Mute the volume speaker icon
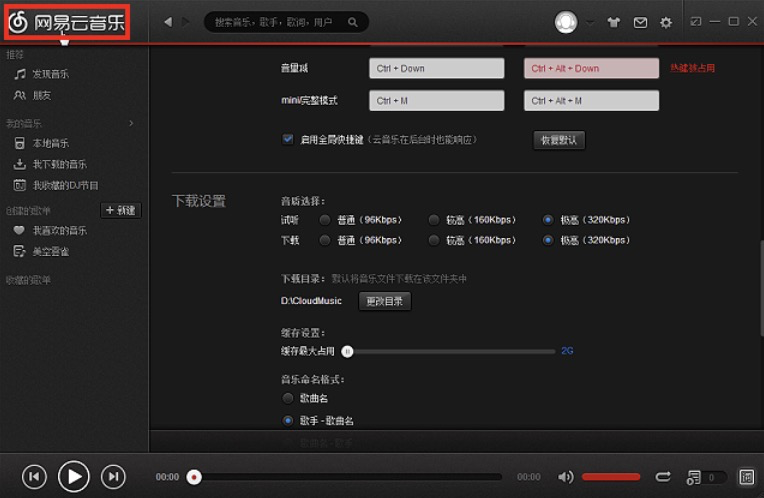 coord(565,477)
